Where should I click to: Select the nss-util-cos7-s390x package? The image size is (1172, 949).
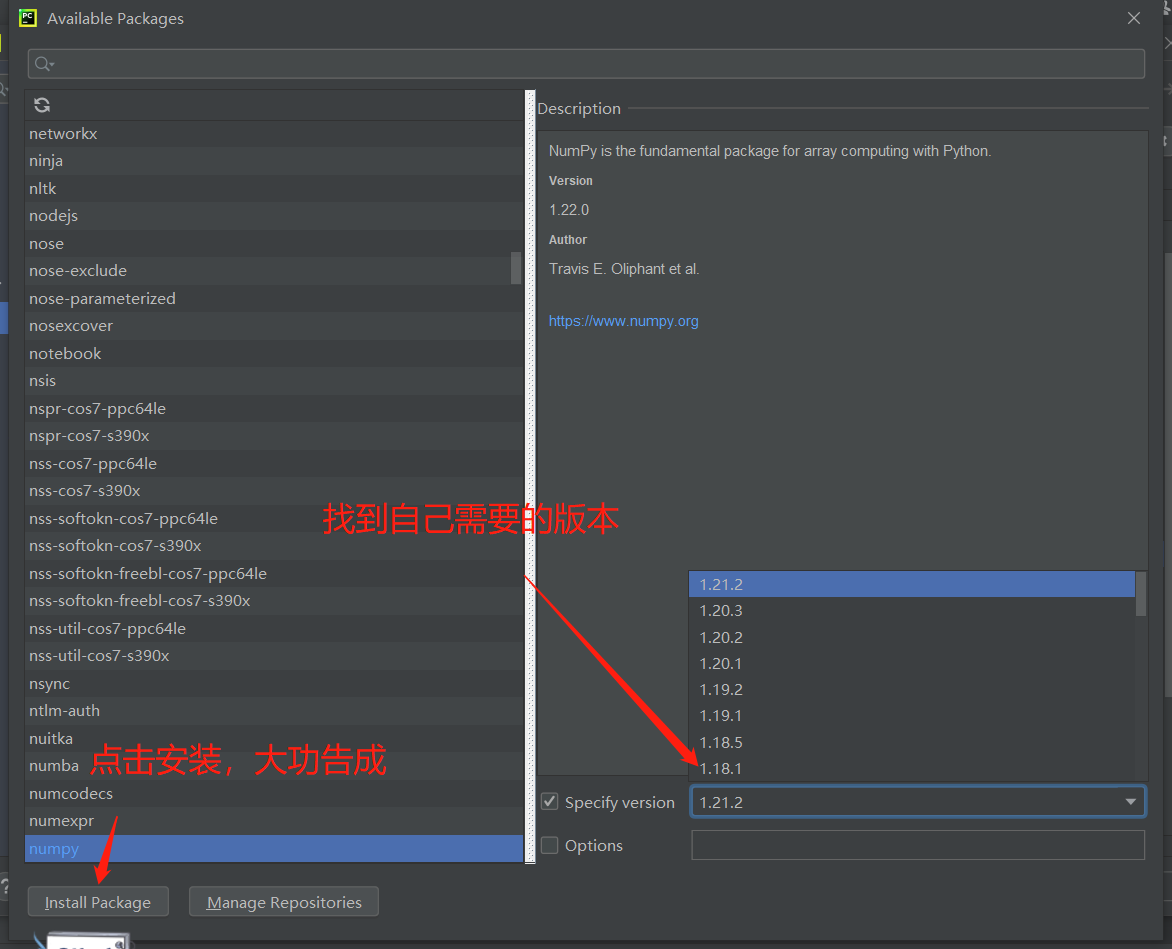tap(274, 655)
